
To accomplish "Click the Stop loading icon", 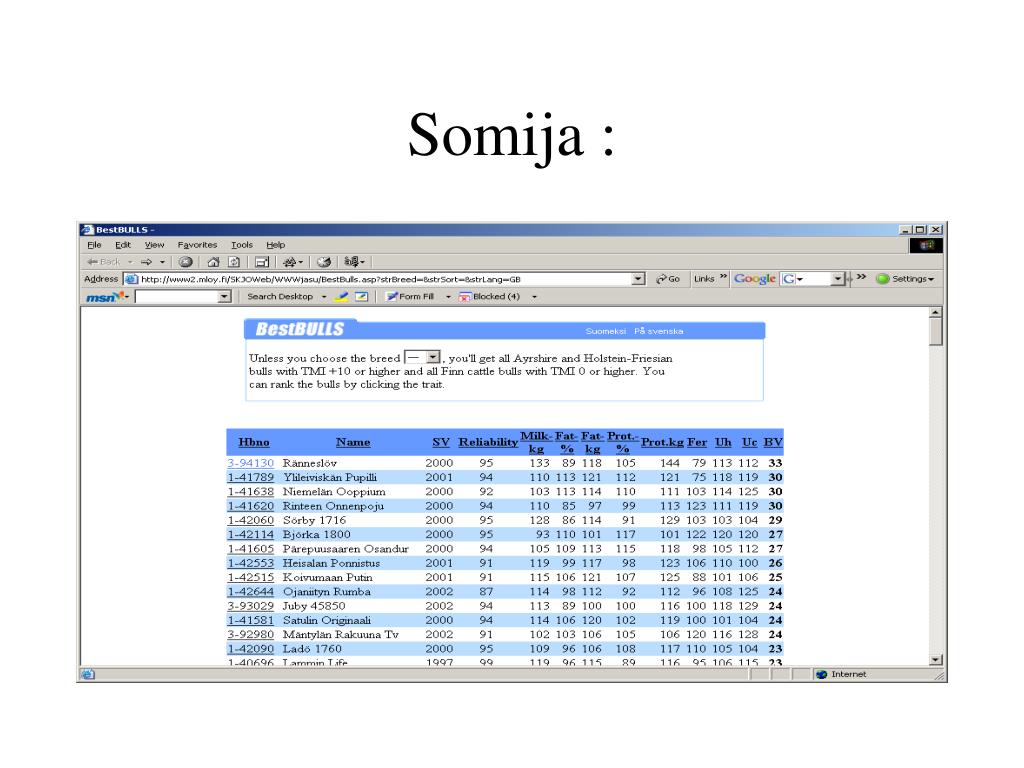I will click(185, 262).
